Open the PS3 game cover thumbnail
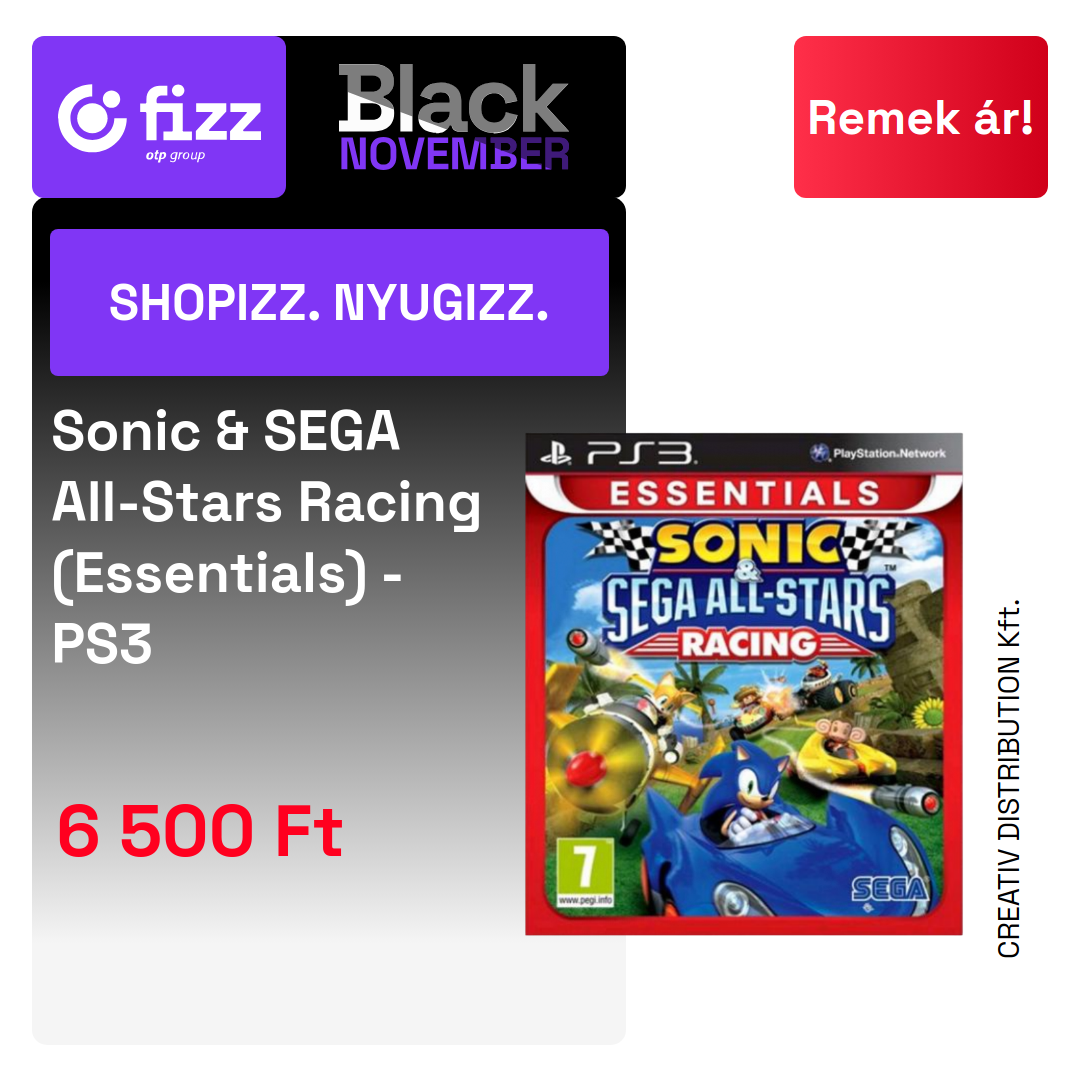The image size is (1080, 1080). click(x=743, y=684)
